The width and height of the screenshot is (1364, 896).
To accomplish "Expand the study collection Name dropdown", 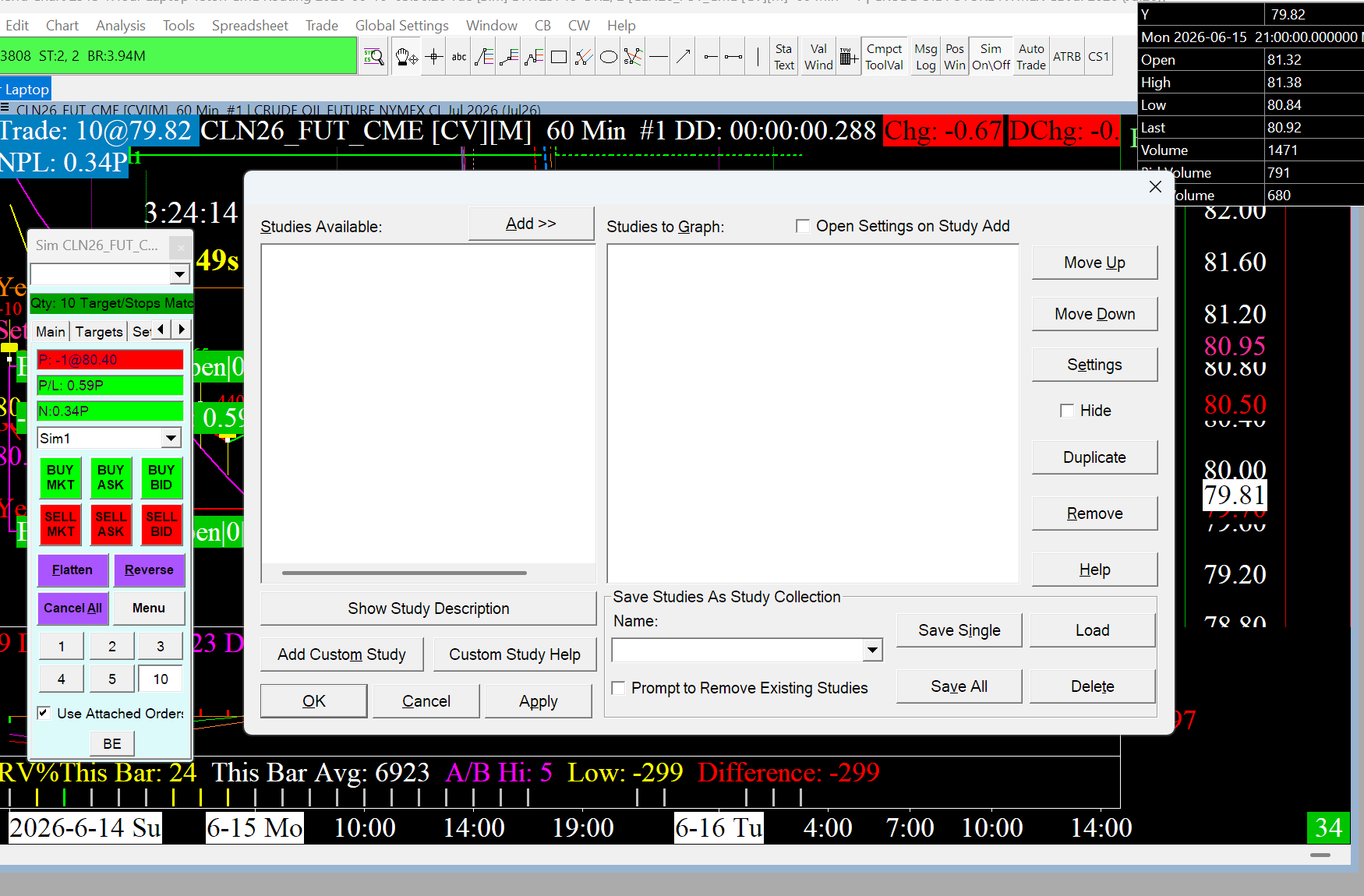I will 872,650.
